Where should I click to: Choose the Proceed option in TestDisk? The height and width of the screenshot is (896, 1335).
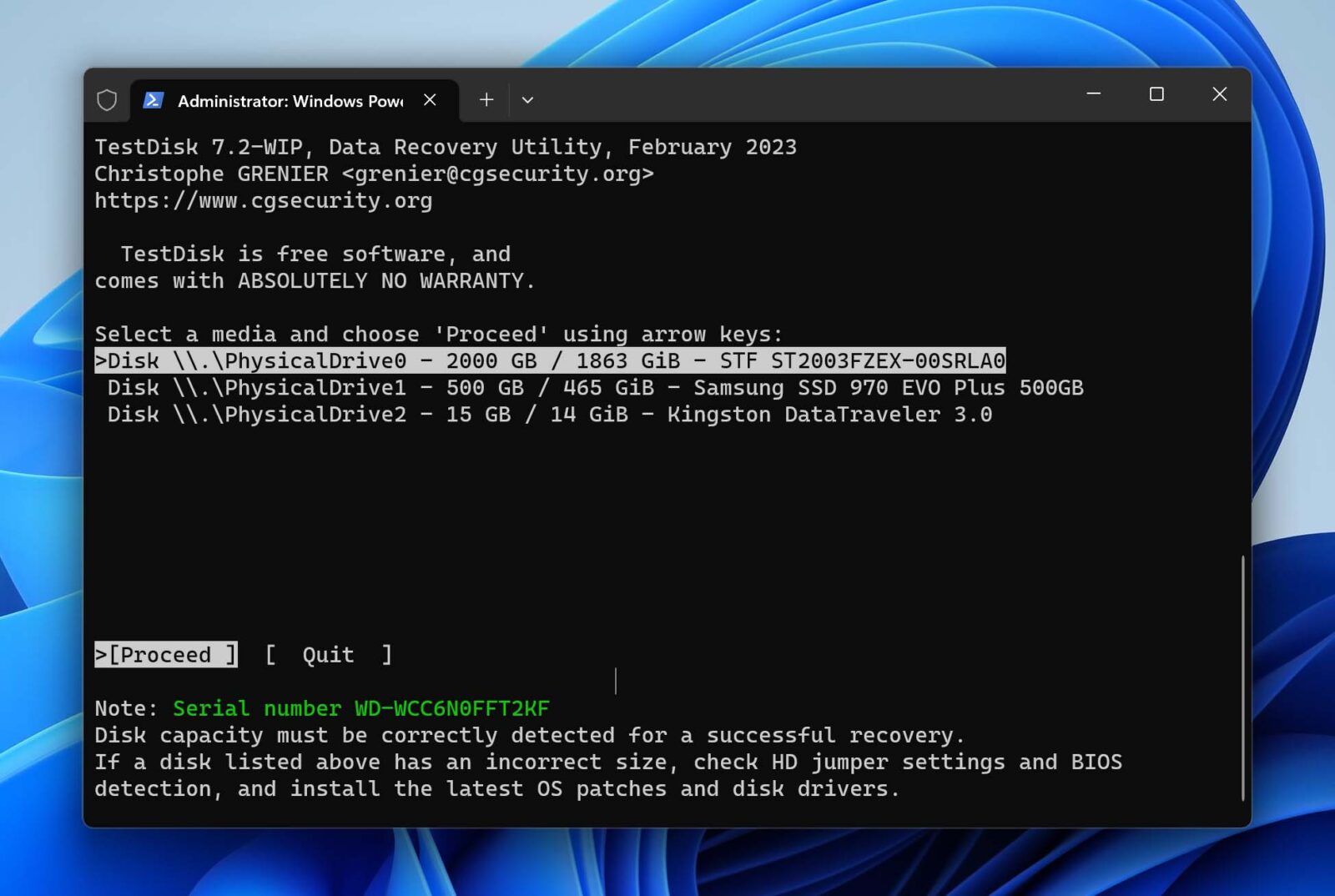(x=164, y=654)
